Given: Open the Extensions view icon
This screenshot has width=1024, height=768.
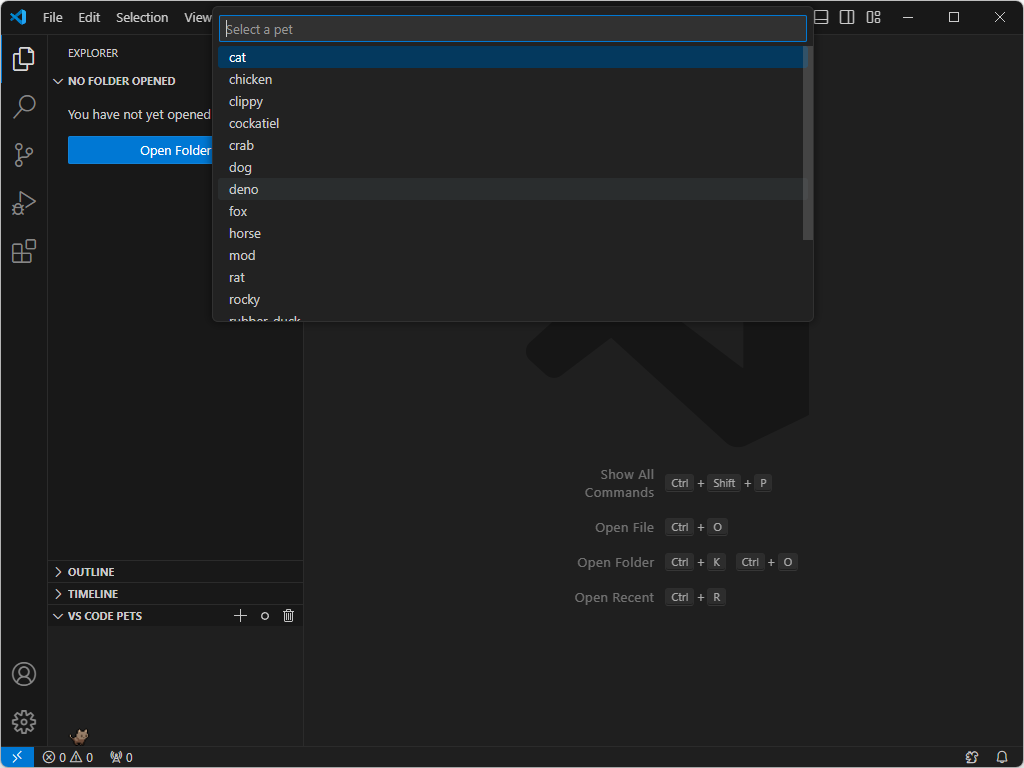Looking at the screenshot, I should [x=24, y=251].
